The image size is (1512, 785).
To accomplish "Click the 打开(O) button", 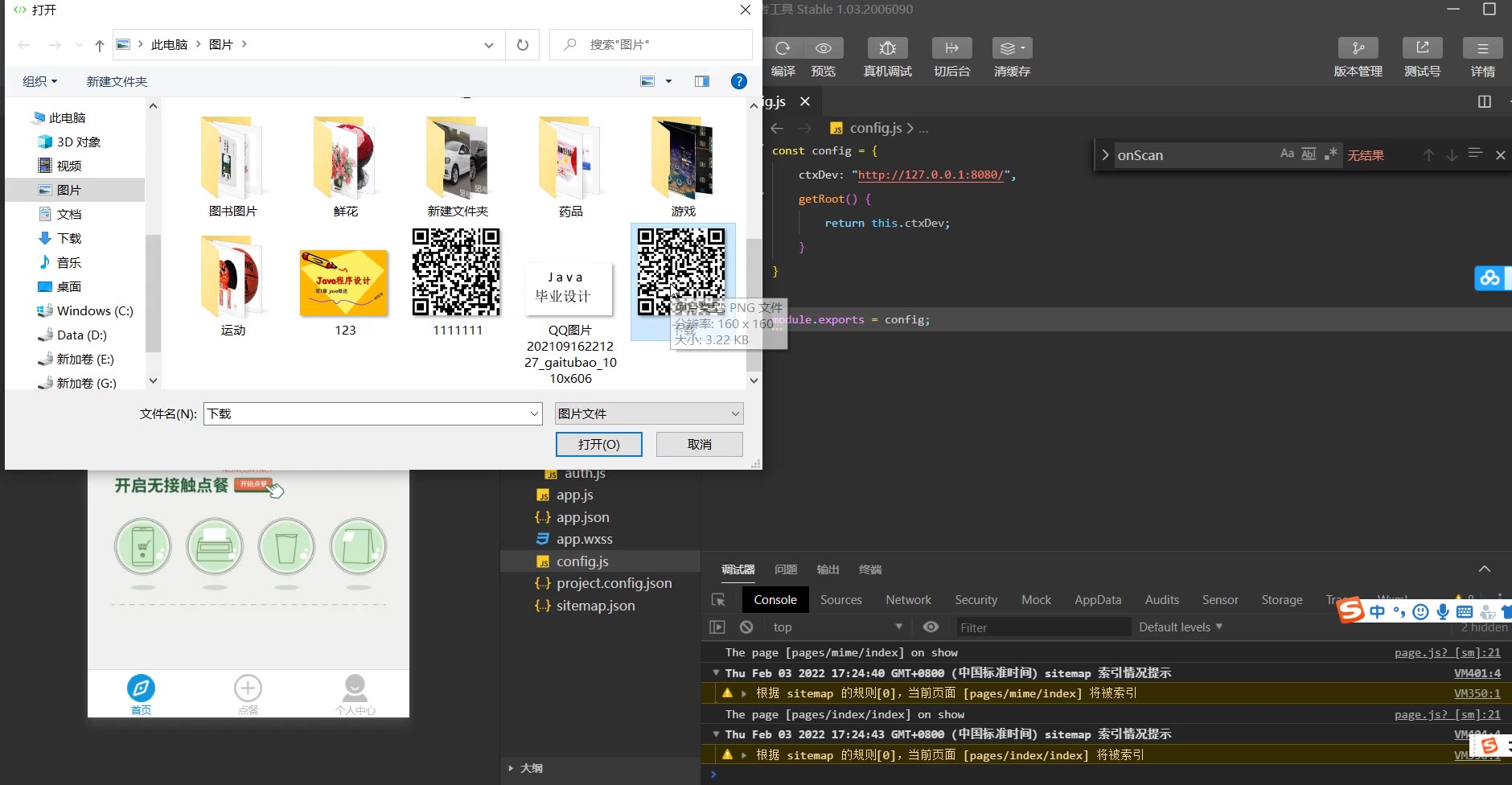I will click(598, 444).
